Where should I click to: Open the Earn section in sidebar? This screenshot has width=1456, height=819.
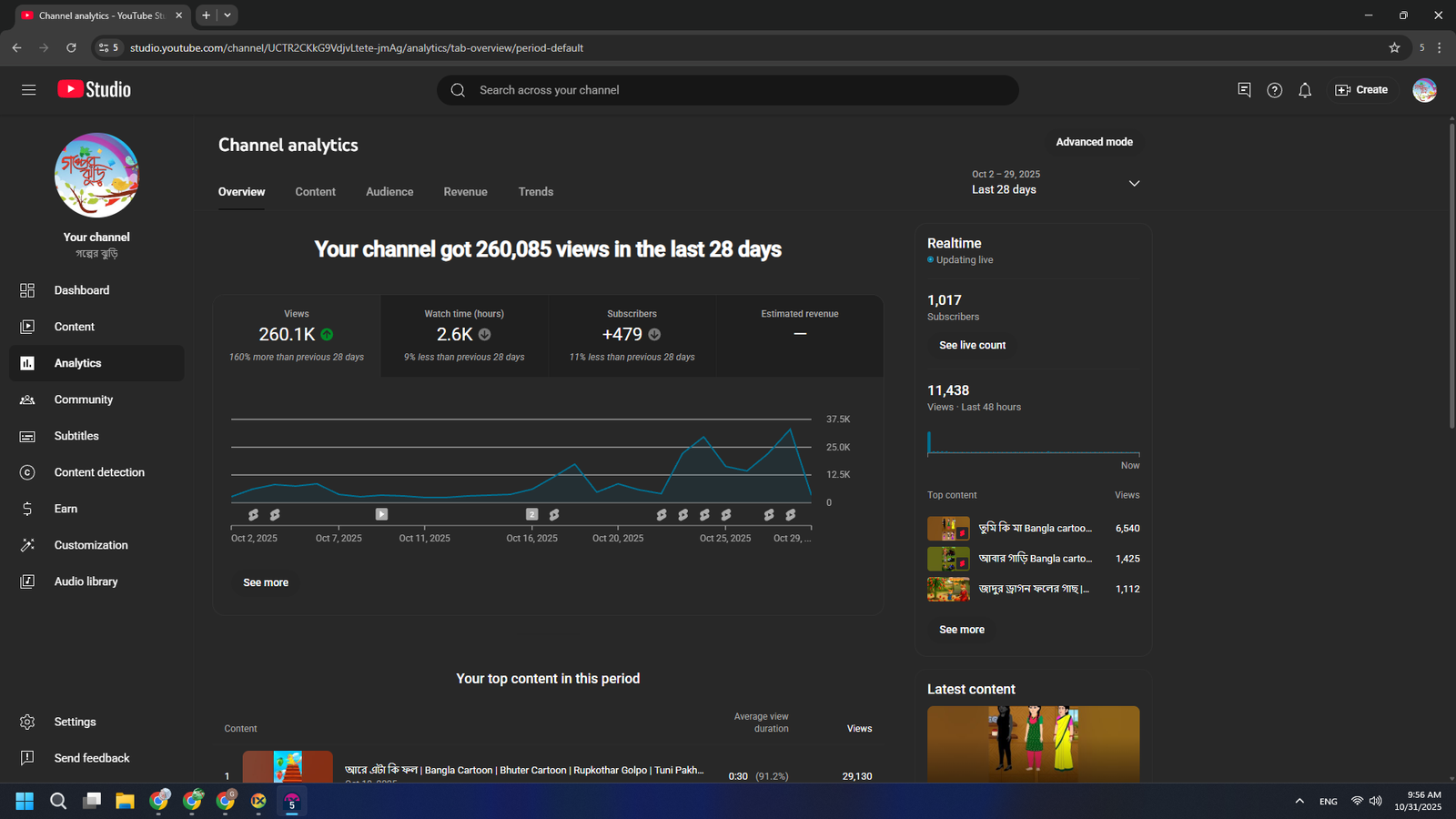pos(66,509)
